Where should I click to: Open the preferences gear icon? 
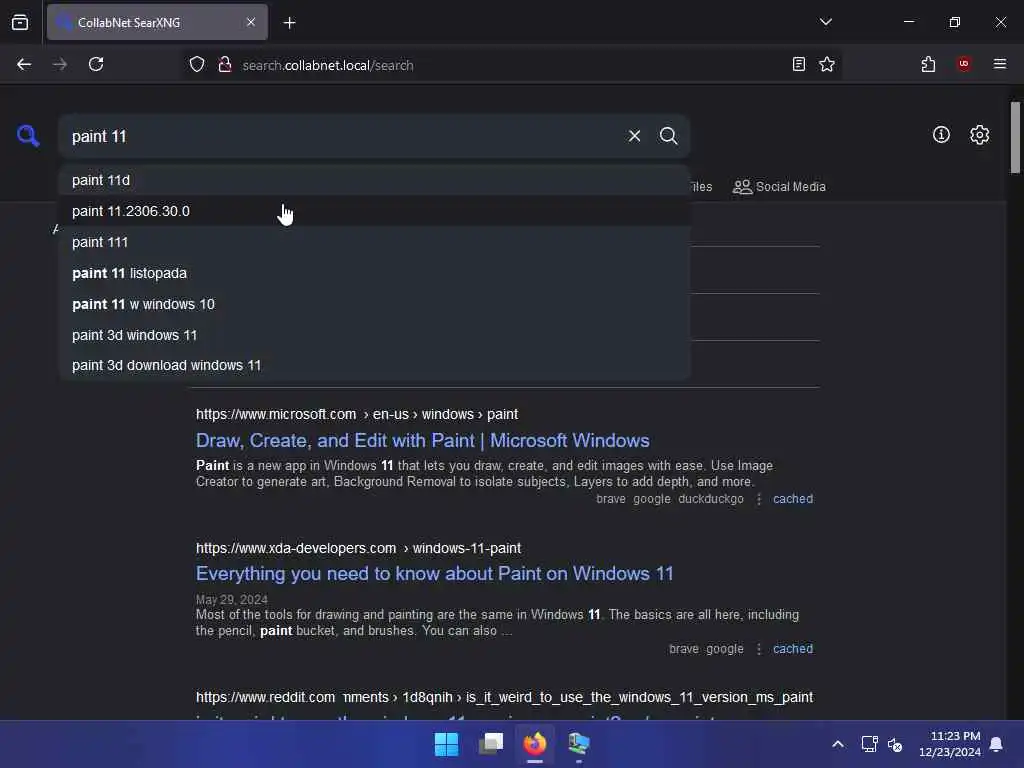click(x=979, y=135)
